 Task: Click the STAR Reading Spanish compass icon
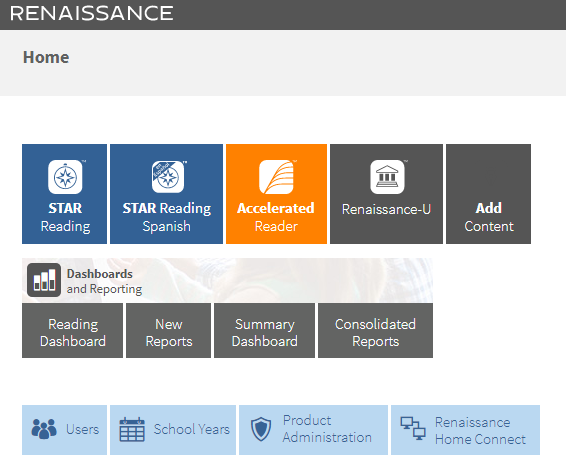tap(168, 177)
